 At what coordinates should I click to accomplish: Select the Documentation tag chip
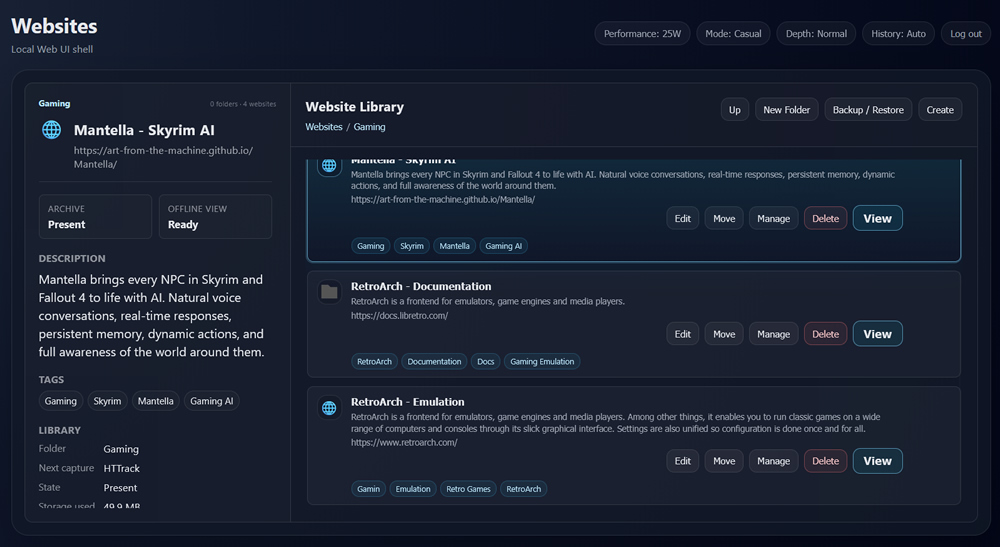pyautogui.click(x=434, y=361)
